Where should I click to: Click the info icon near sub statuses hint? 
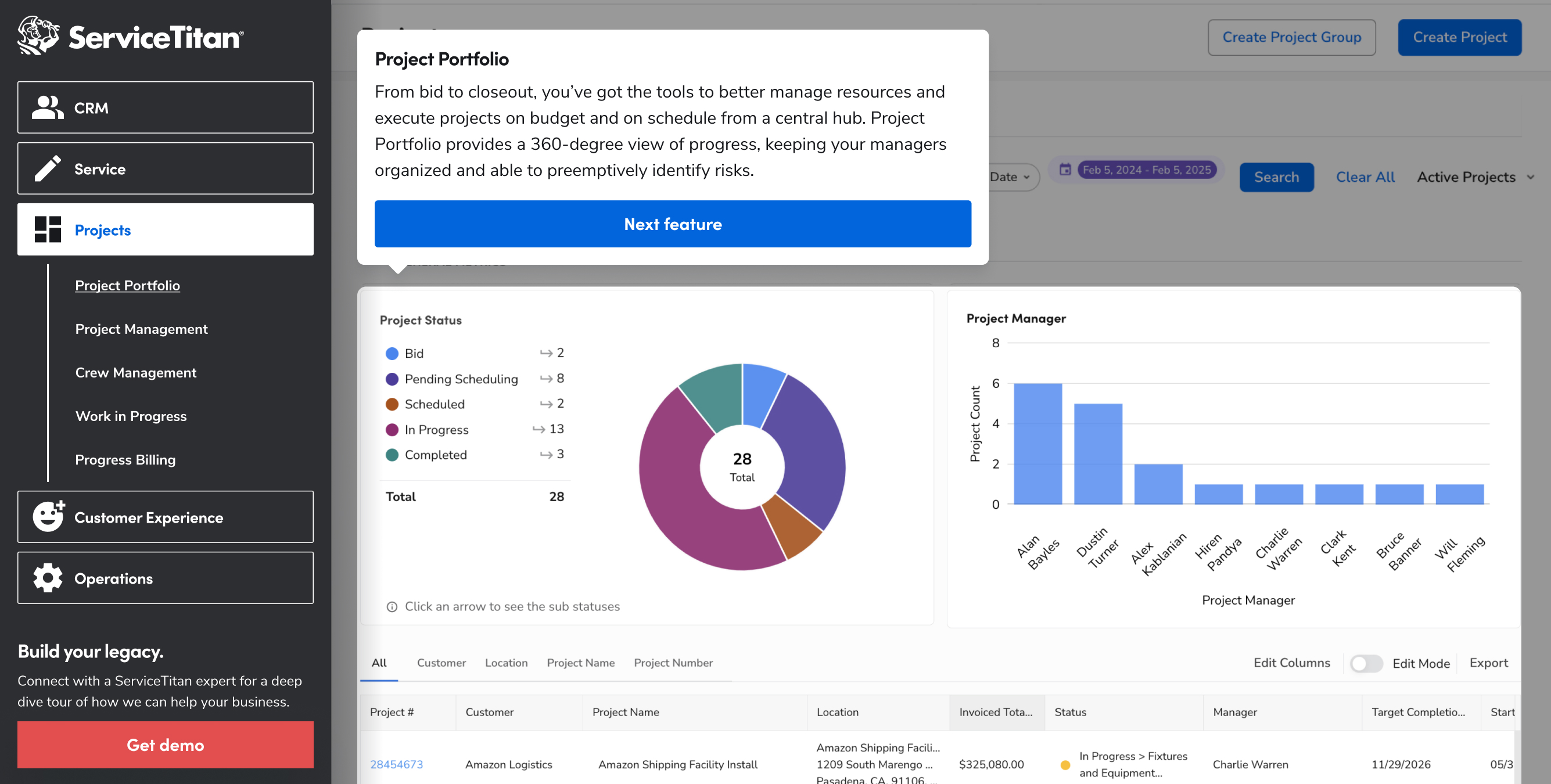coord(392,606)
